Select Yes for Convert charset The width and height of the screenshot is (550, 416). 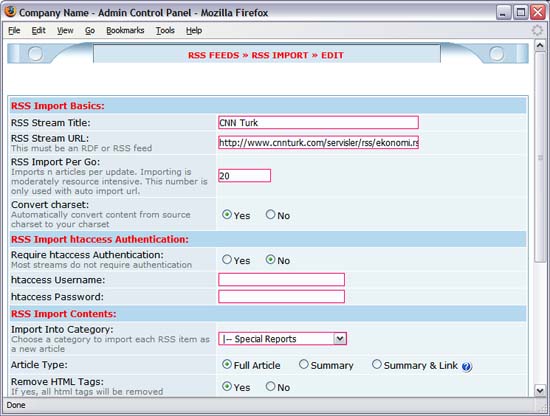[x=227, y=214]
